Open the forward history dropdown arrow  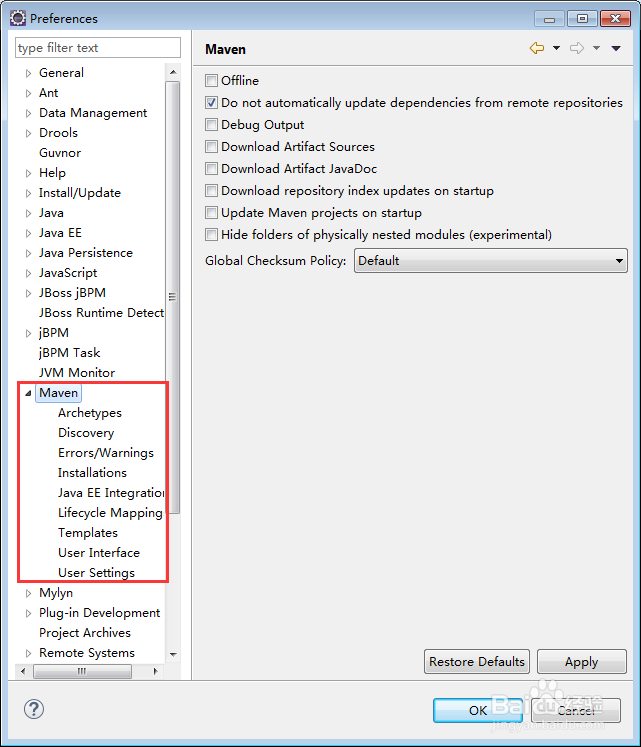point(596,48)
